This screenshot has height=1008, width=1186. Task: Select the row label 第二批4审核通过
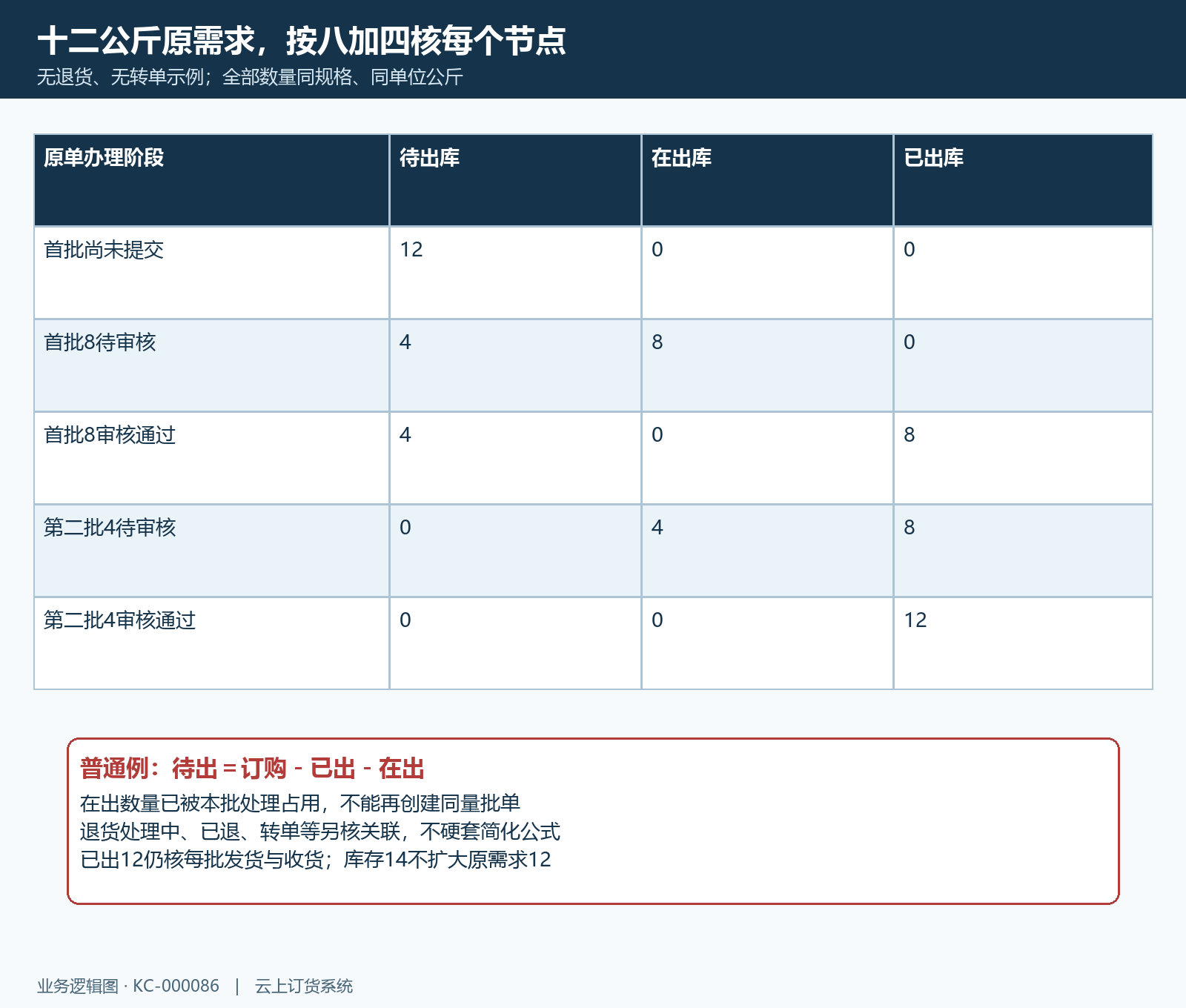point(120,620)
